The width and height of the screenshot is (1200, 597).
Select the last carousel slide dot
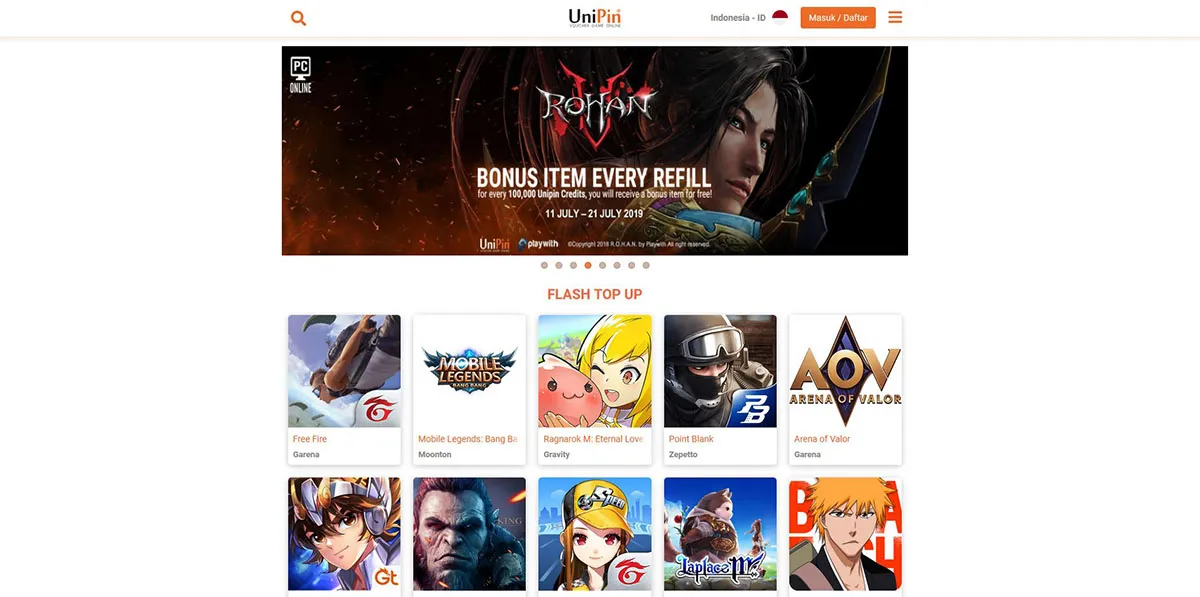[x=646, y=265]
